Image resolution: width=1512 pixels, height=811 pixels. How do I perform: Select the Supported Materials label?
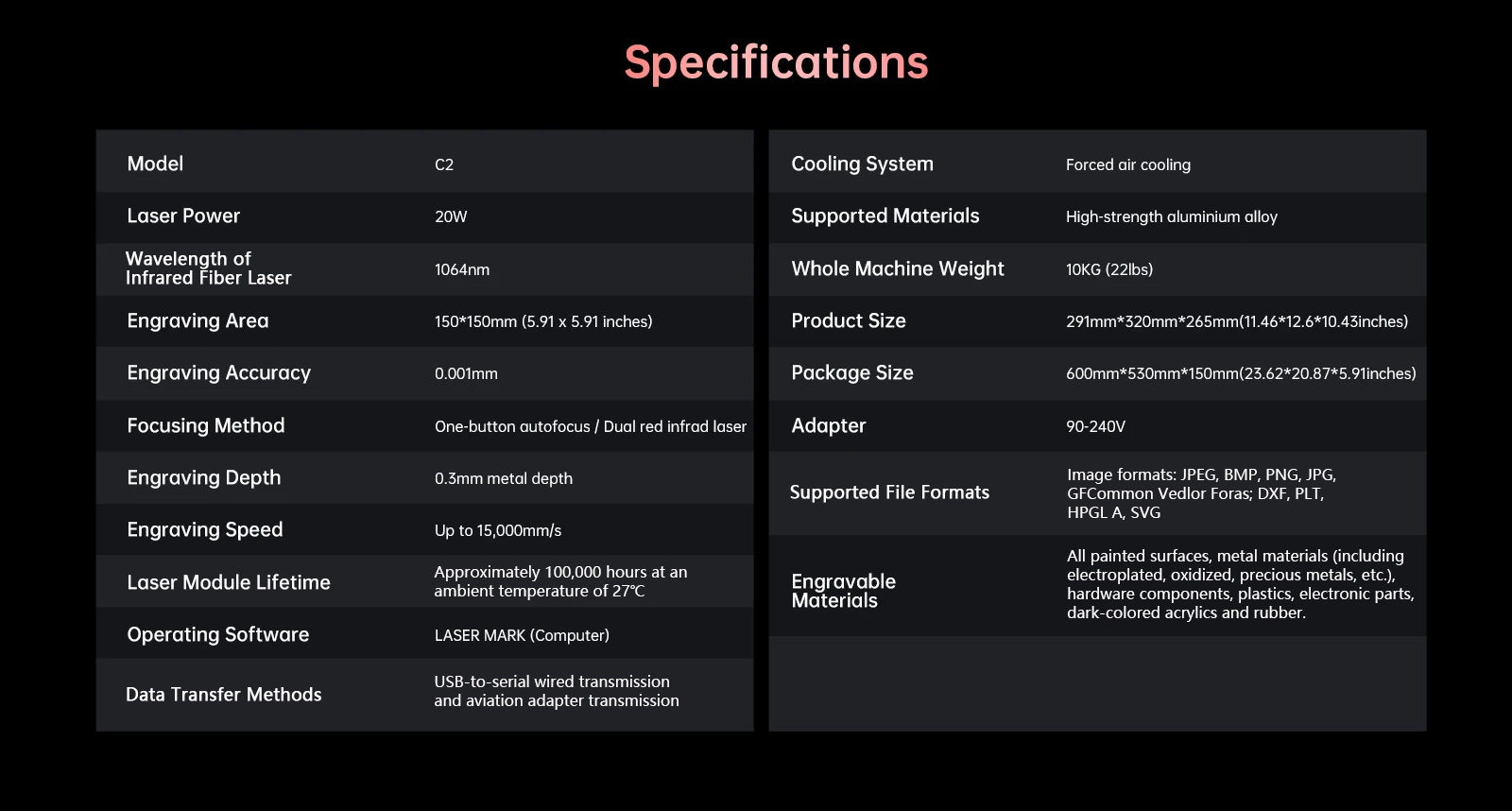point(885,216)
